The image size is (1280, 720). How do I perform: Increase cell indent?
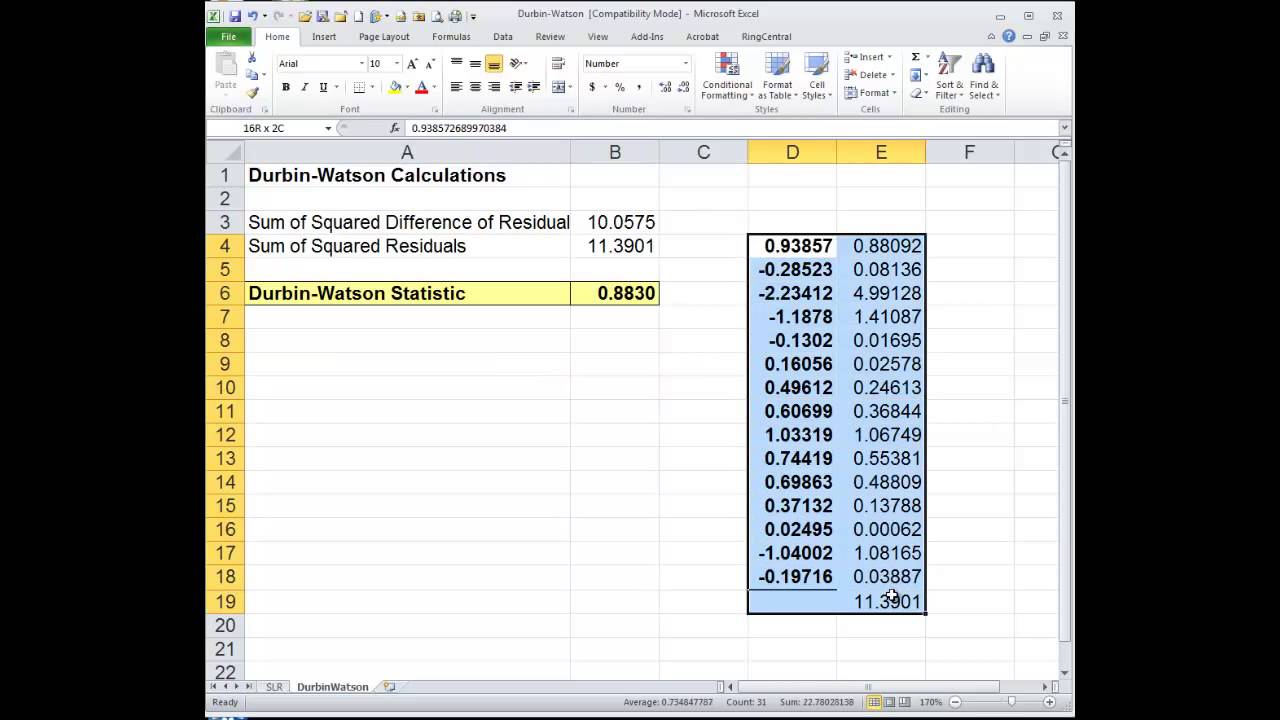534,87
